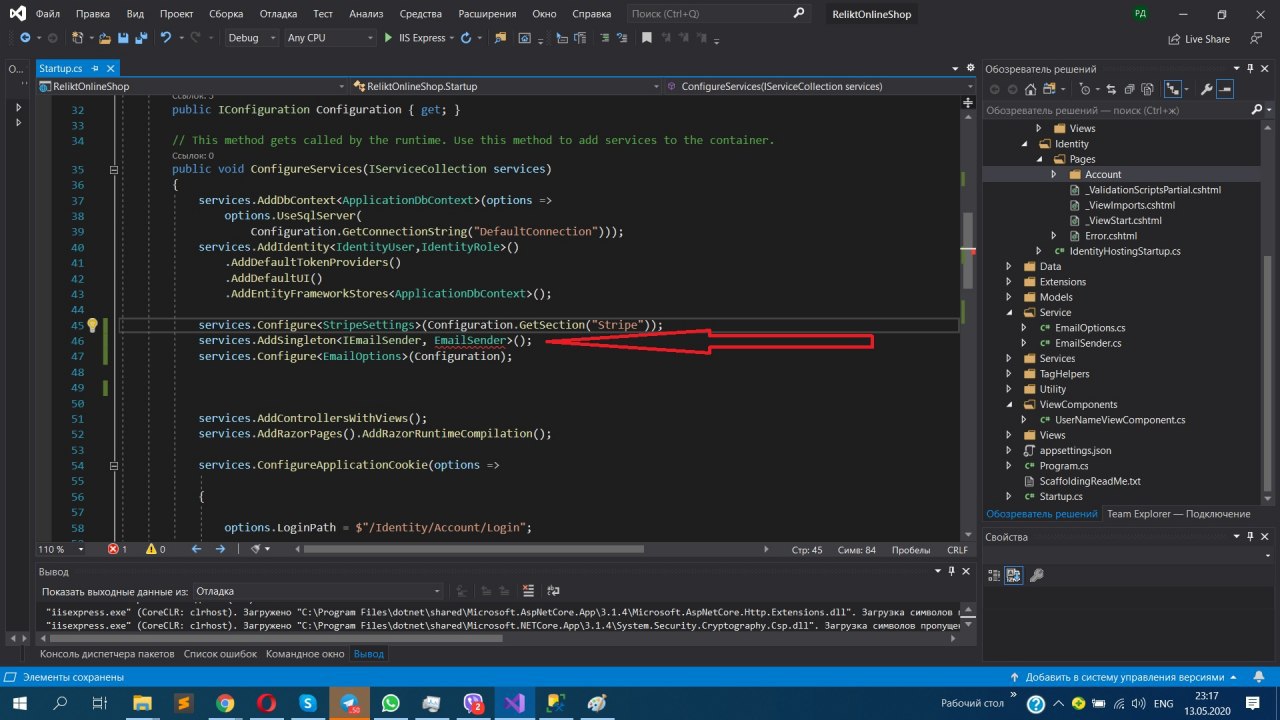Toggle the Preview Selected Items button in Solution Explorer
This screenshot has width=1280, height=720.
coord(1226,90)
